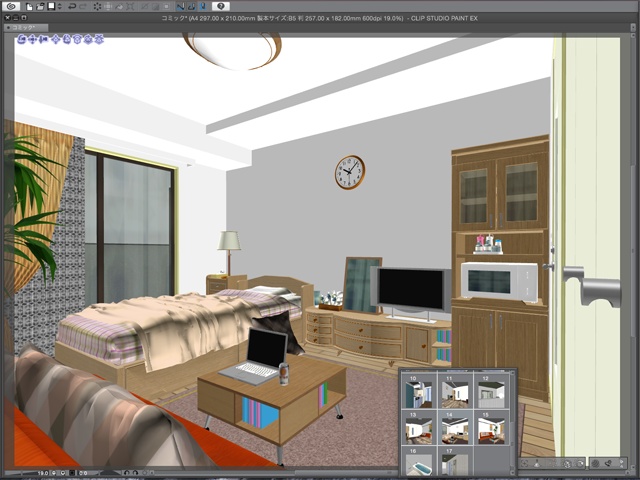The height and width of the screenshot is (480, 640).
Task: Open a file with the folder icon
Action: [40, 6]
